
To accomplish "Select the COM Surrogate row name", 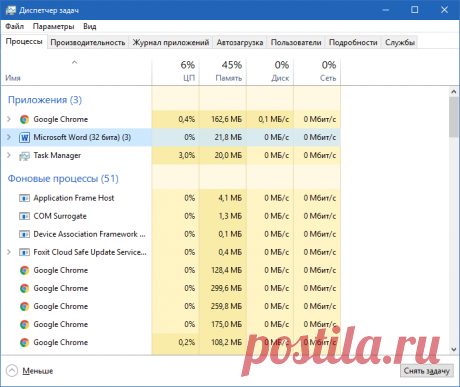I will tap(60, 216).
